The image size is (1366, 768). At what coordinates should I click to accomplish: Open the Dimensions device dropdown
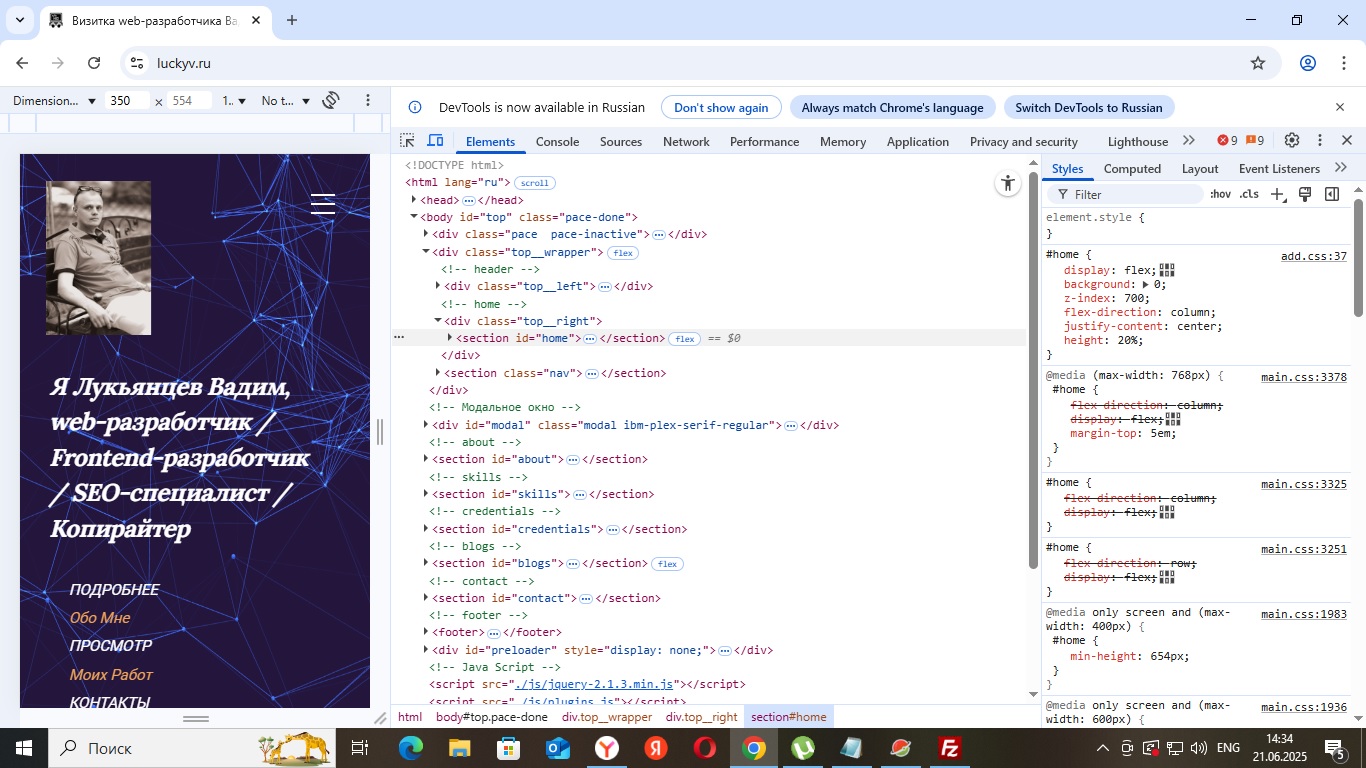55,101
